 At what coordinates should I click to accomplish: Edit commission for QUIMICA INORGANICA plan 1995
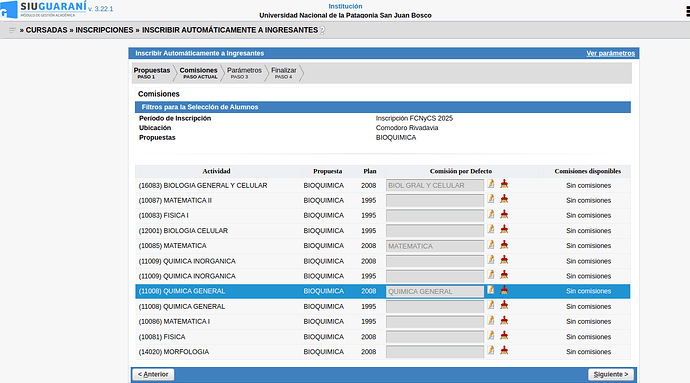click(491, 275)
